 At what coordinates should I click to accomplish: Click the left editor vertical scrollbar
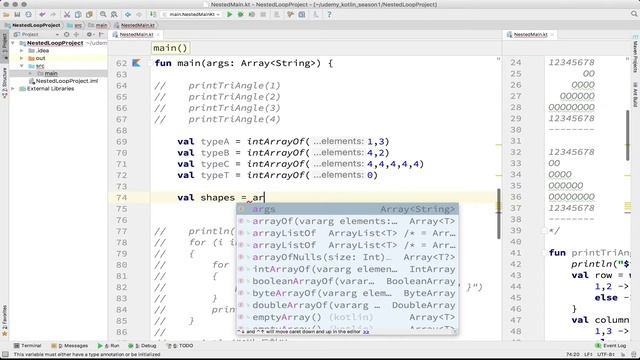pos(499,214)
